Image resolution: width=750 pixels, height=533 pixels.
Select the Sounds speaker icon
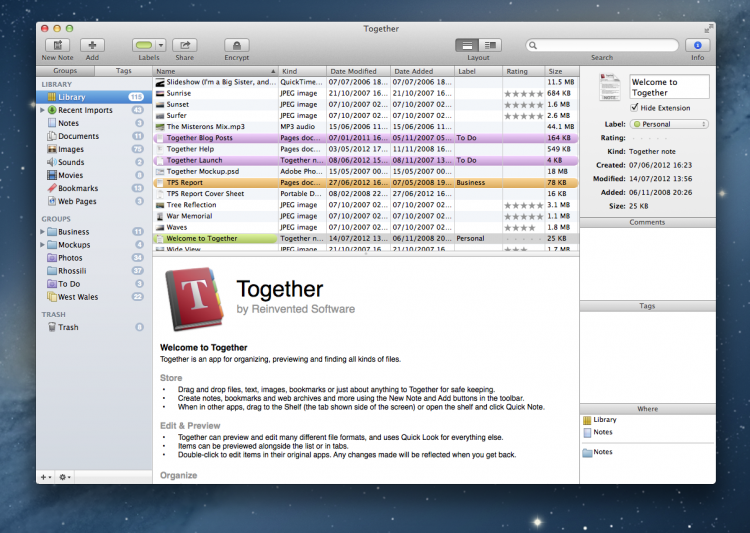click(52, 162)
